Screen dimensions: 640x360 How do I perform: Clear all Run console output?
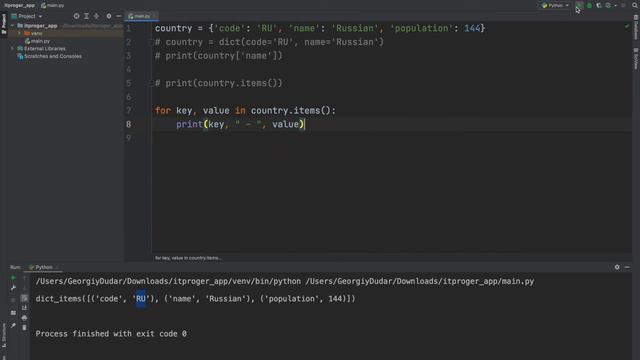[x=24, y=327]
